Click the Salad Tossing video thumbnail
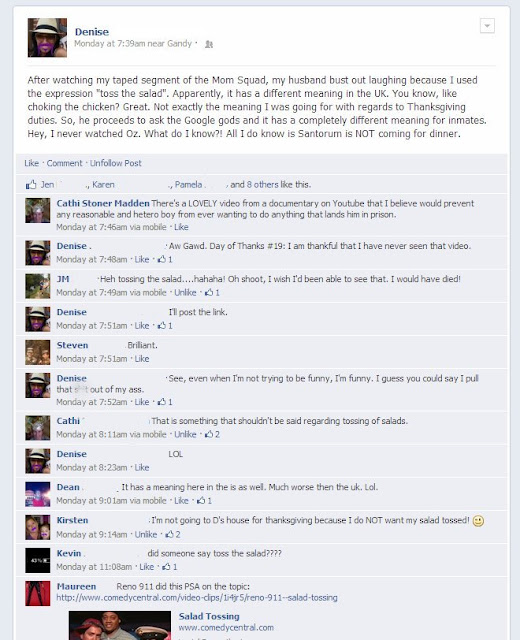Image resolution: width=520 pixels, height=640 pixels. pyautogui.click(x=120, y=625)
